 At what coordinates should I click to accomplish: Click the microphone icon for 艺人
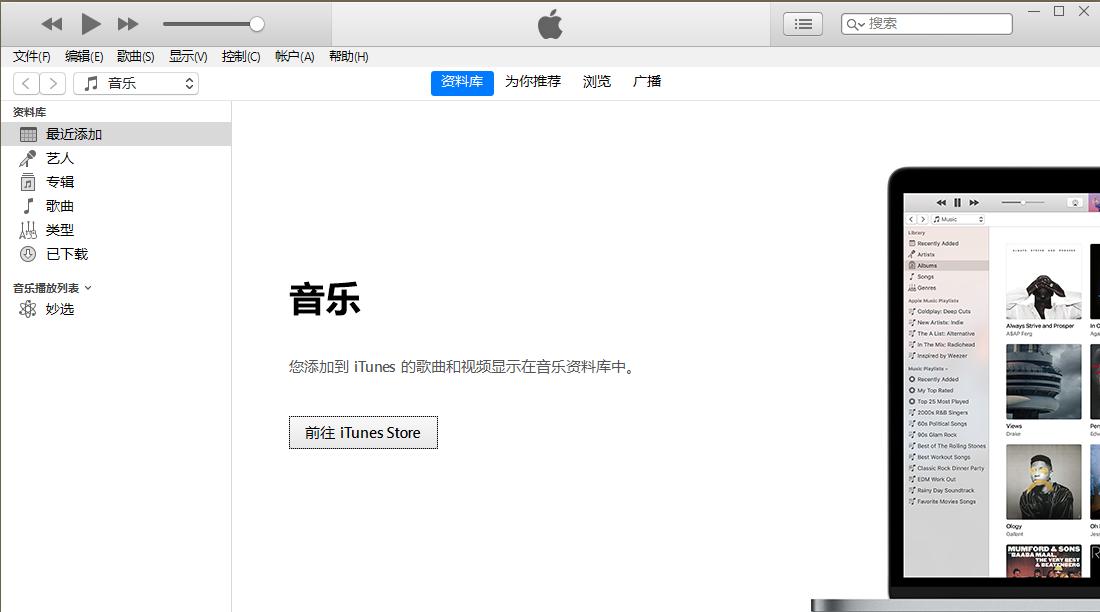click(27, 159)
